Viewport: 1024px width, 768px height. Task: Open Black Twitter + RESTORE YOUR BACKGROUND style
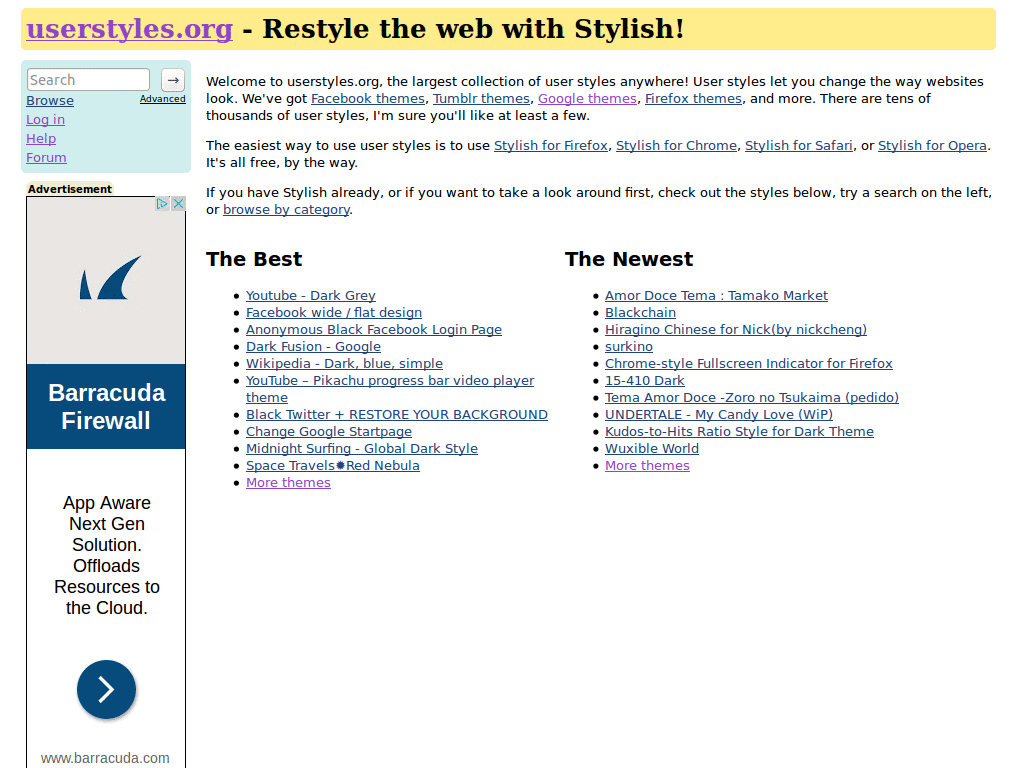(396, 415)
